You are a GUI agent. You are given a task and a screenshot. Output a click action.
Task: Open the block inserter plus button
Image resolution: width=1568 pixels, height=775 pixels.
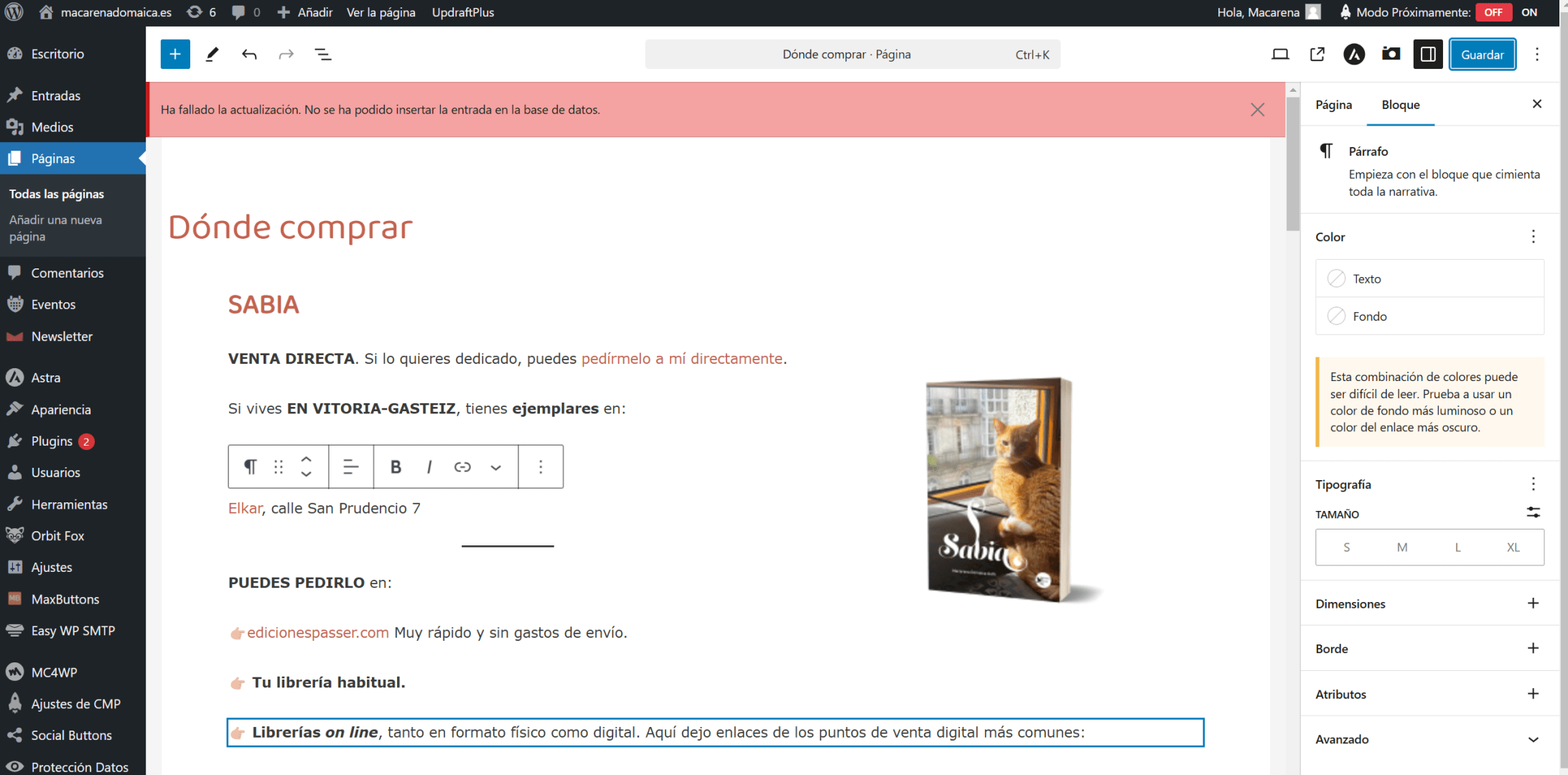[175, 55]
